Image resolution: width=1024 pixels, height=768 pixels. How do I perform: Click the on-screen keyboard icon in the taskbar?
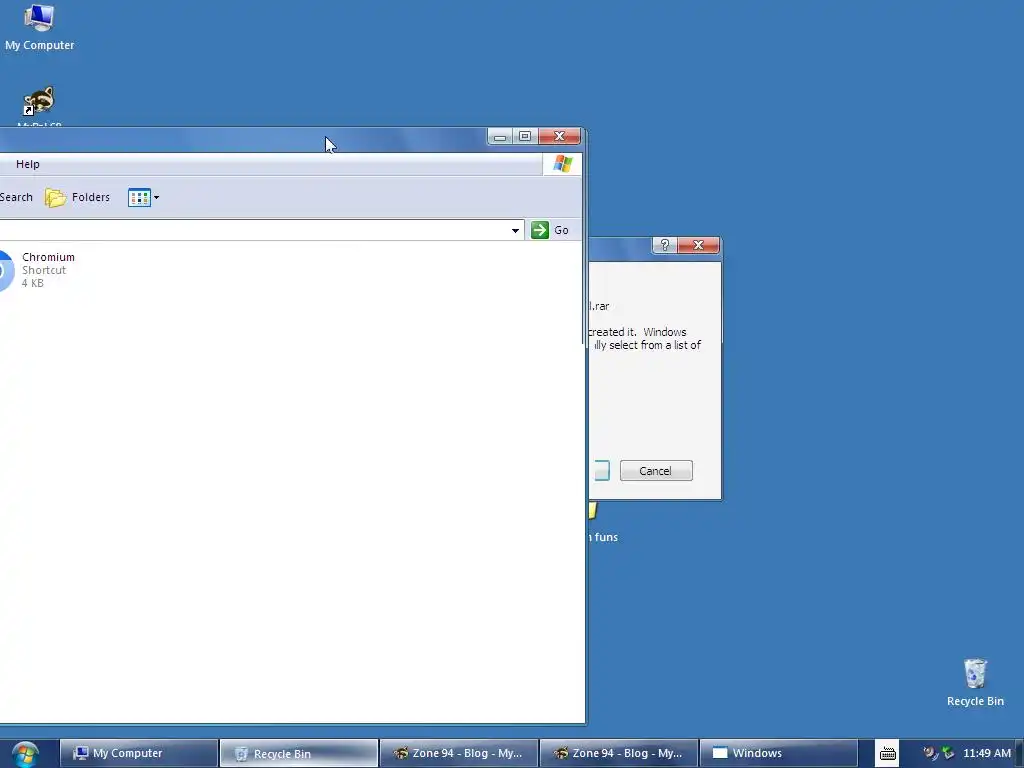887,754
